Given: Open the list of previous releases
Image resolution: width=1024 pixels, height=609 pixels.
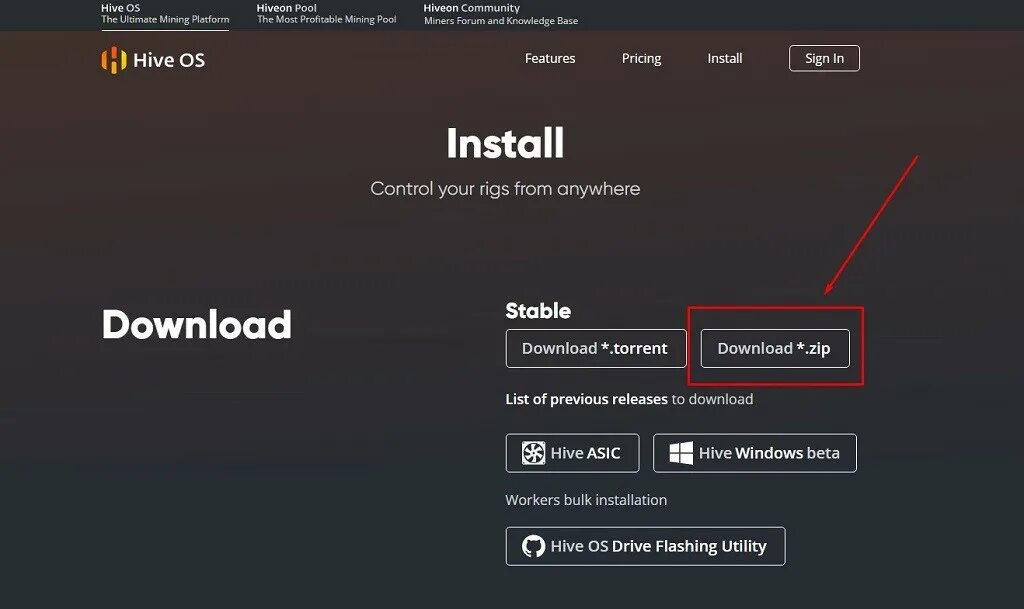Looking at the screenshot, I should (586, 399).
